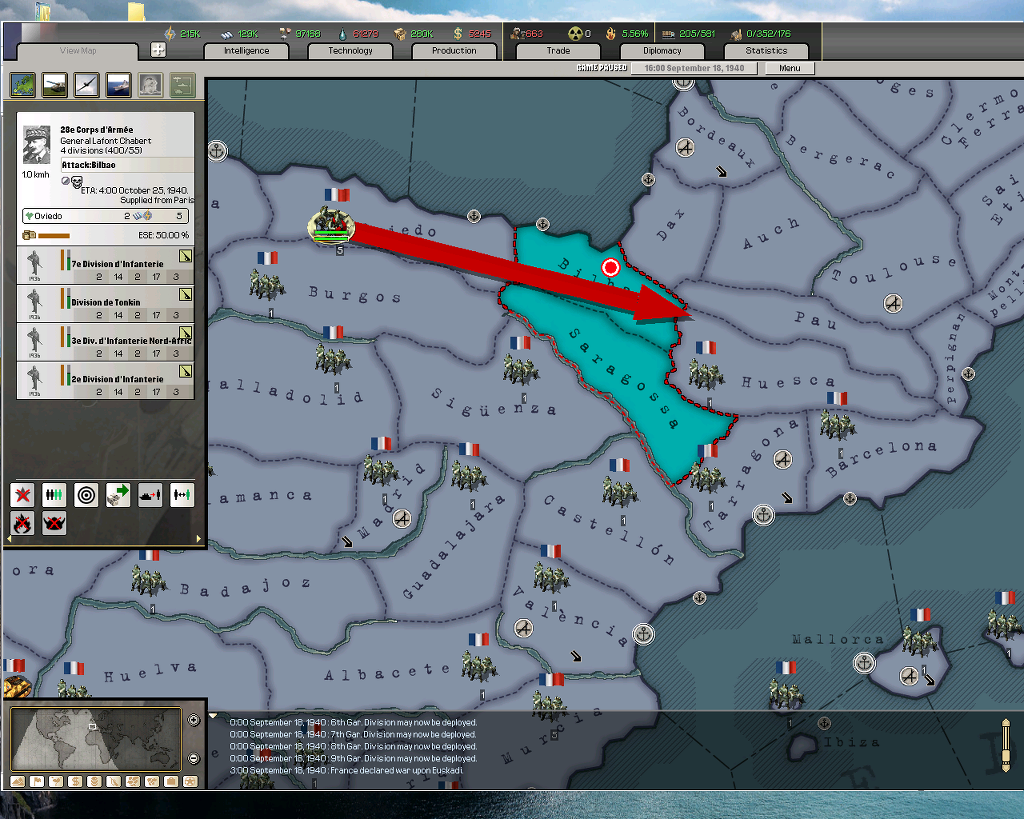This screenshot has width=1024, height=819.
Task: Switch to the View Map tab
Action: [78, 51]
